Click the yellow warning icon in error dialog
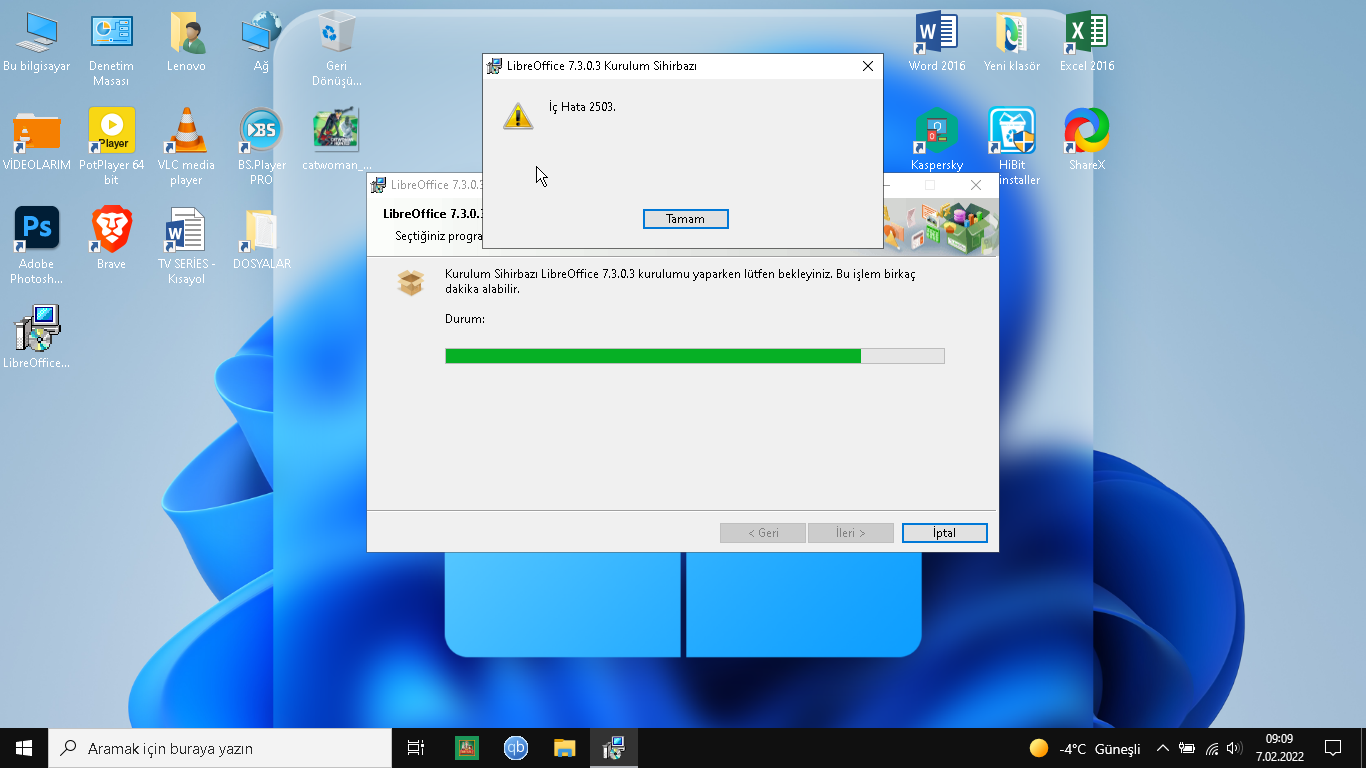The width and height of the screenshot is (1366, 768). (517, 115)
